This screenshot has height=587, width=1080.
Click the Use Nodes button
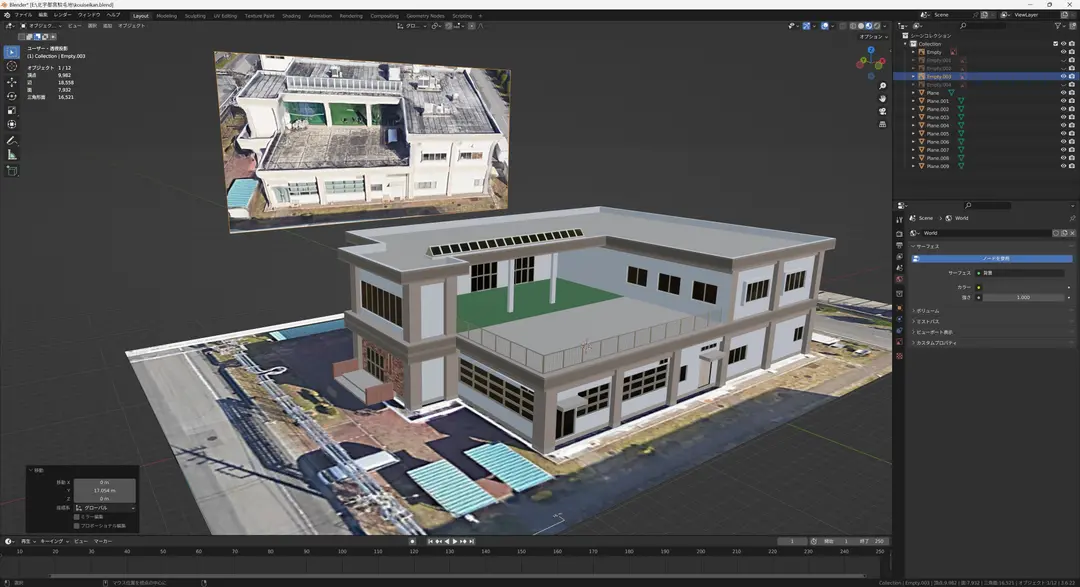[x=992, y=258]
